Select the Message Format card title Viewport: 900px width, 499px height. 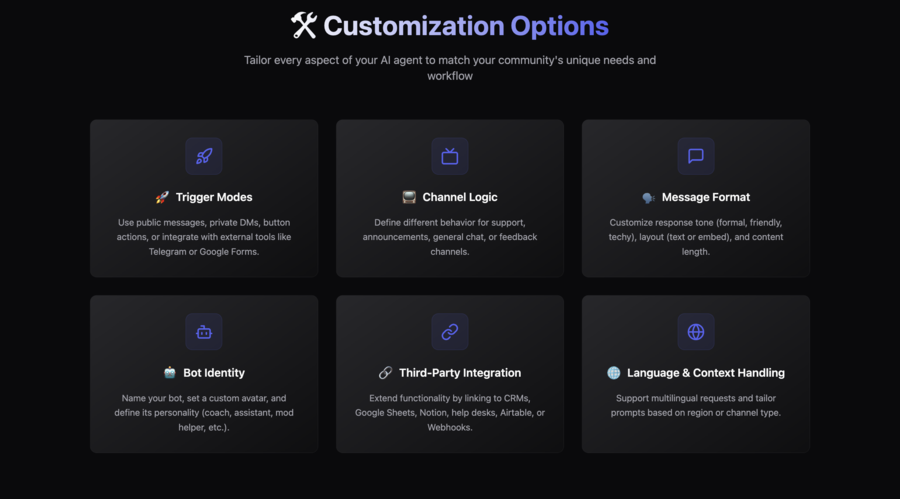pos(706,198)
